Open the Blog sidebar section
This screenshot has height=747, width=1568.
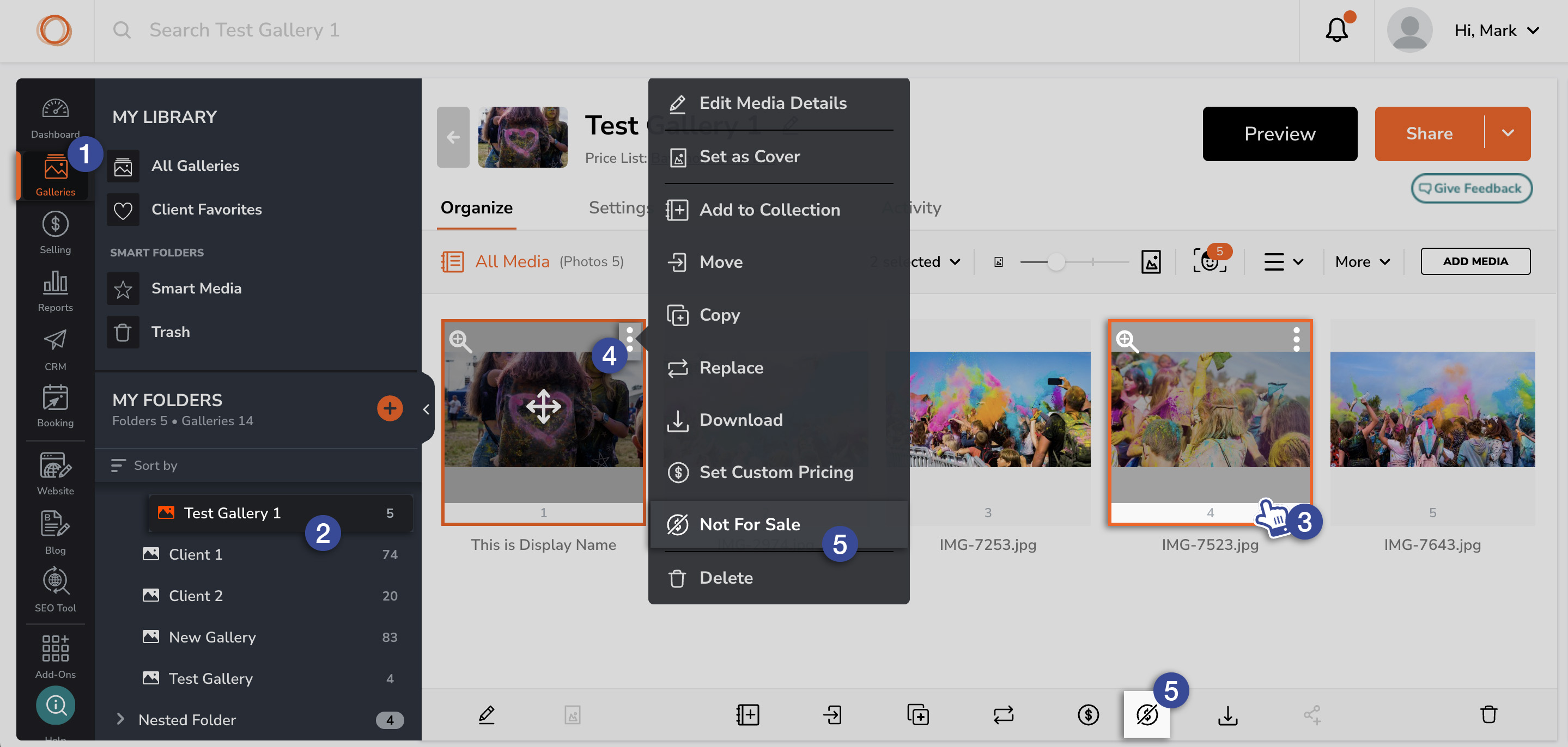pos(55,533)
